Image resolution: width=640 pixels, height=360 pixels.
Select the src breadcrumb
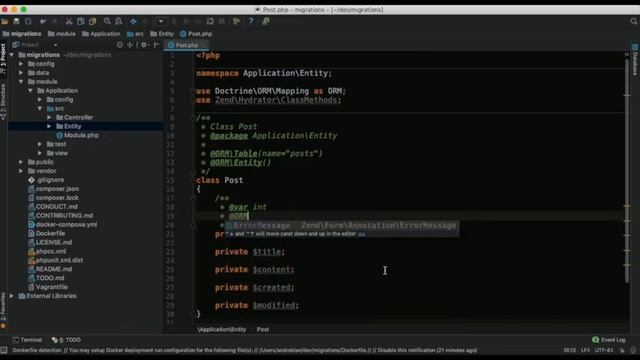point(135,34)
